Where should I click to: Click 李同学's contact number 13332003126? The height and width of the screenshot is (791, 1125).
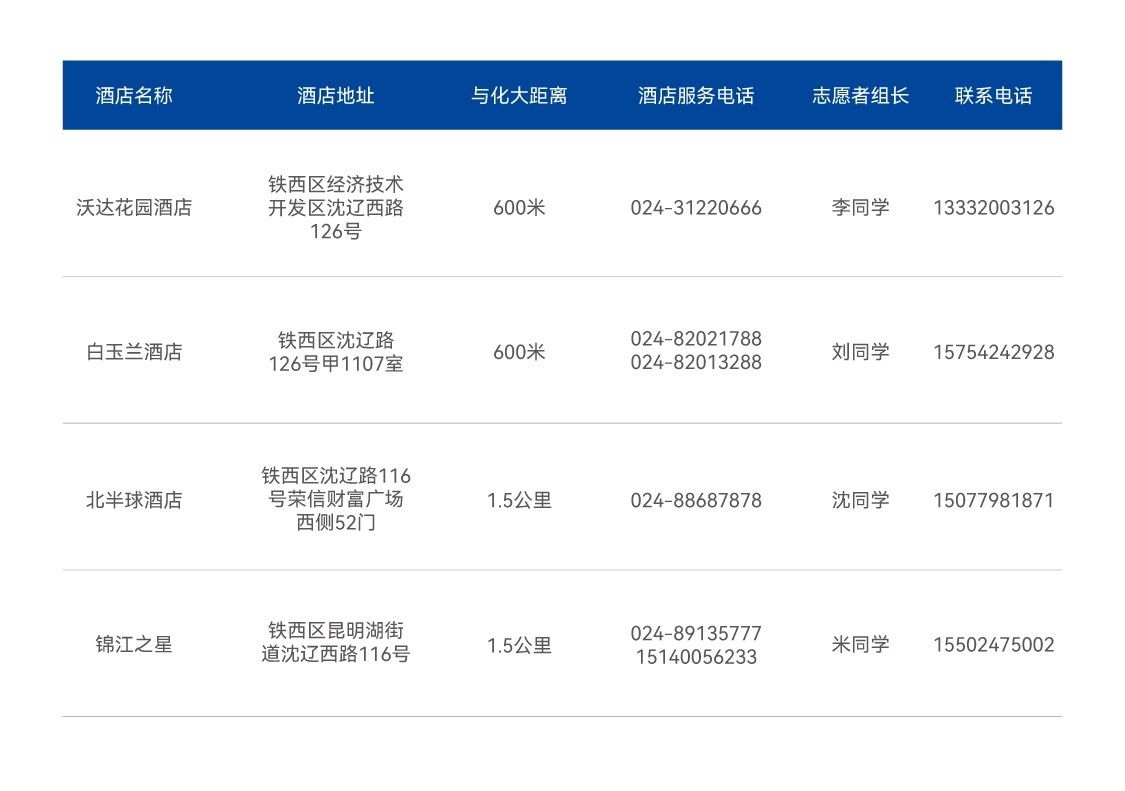click(993, 208)
